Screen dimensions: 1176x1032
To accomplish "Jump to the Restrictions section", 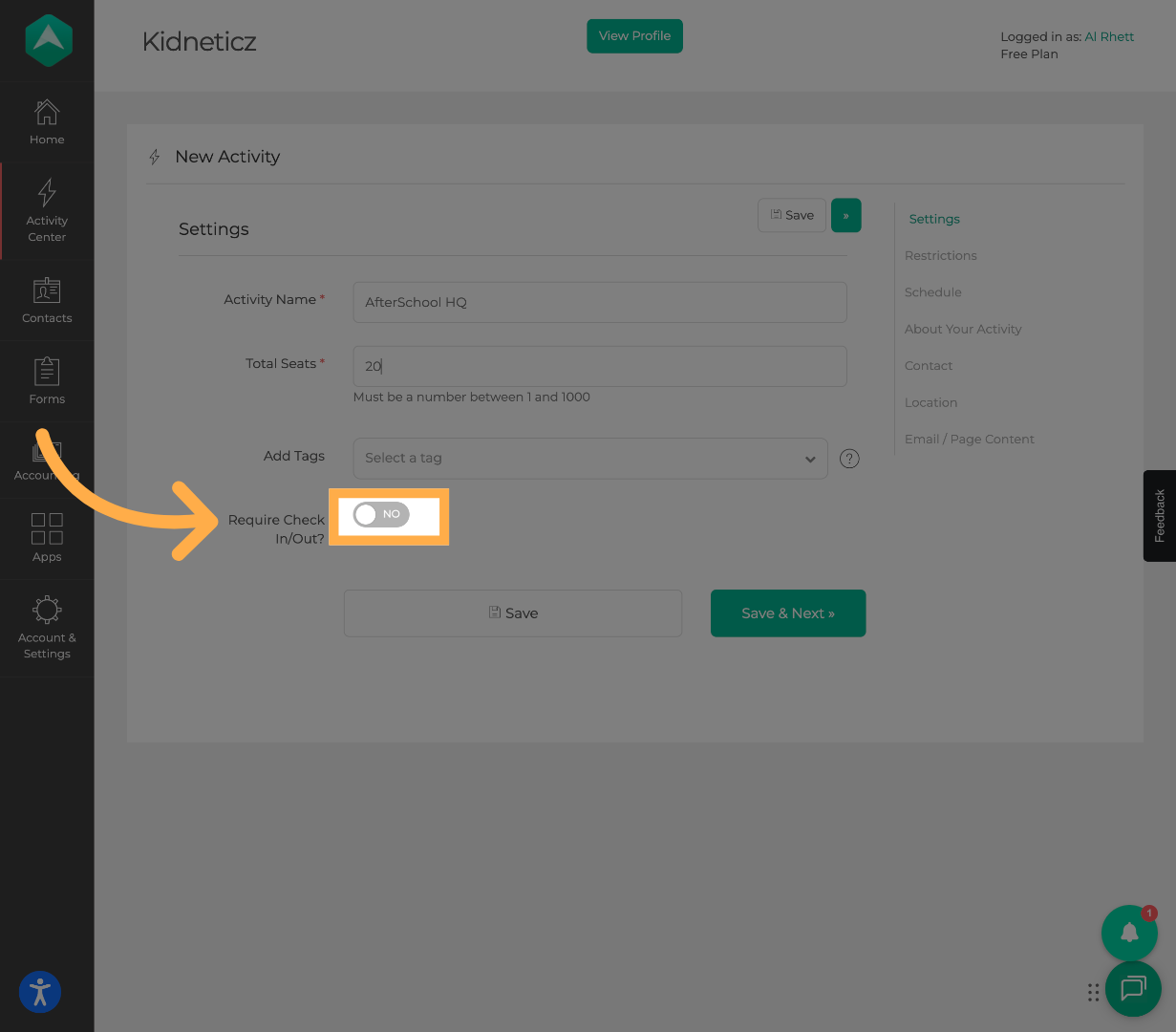I will click(940, 256).
